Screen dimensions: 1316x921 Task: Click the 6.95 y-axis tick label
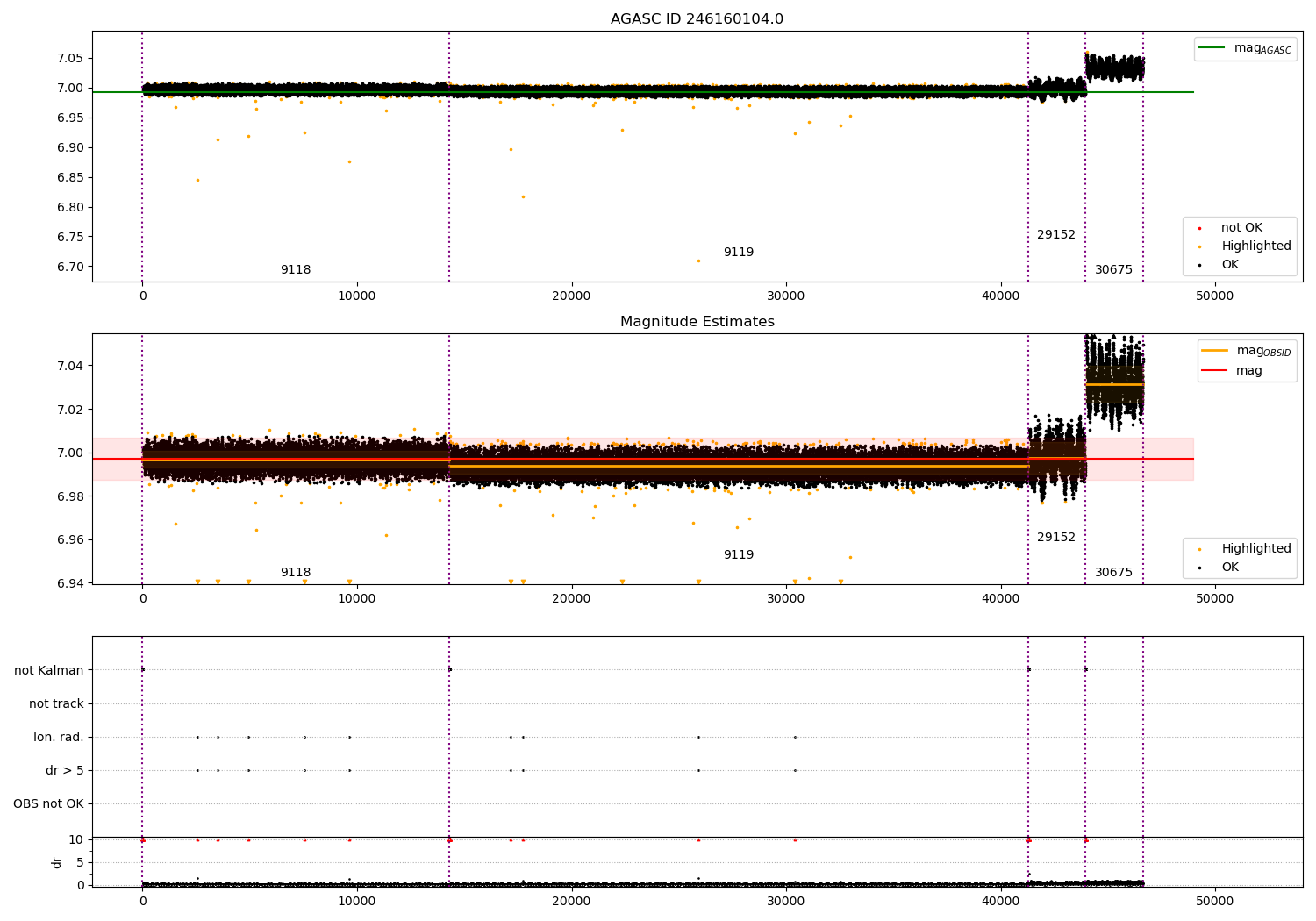71,118
